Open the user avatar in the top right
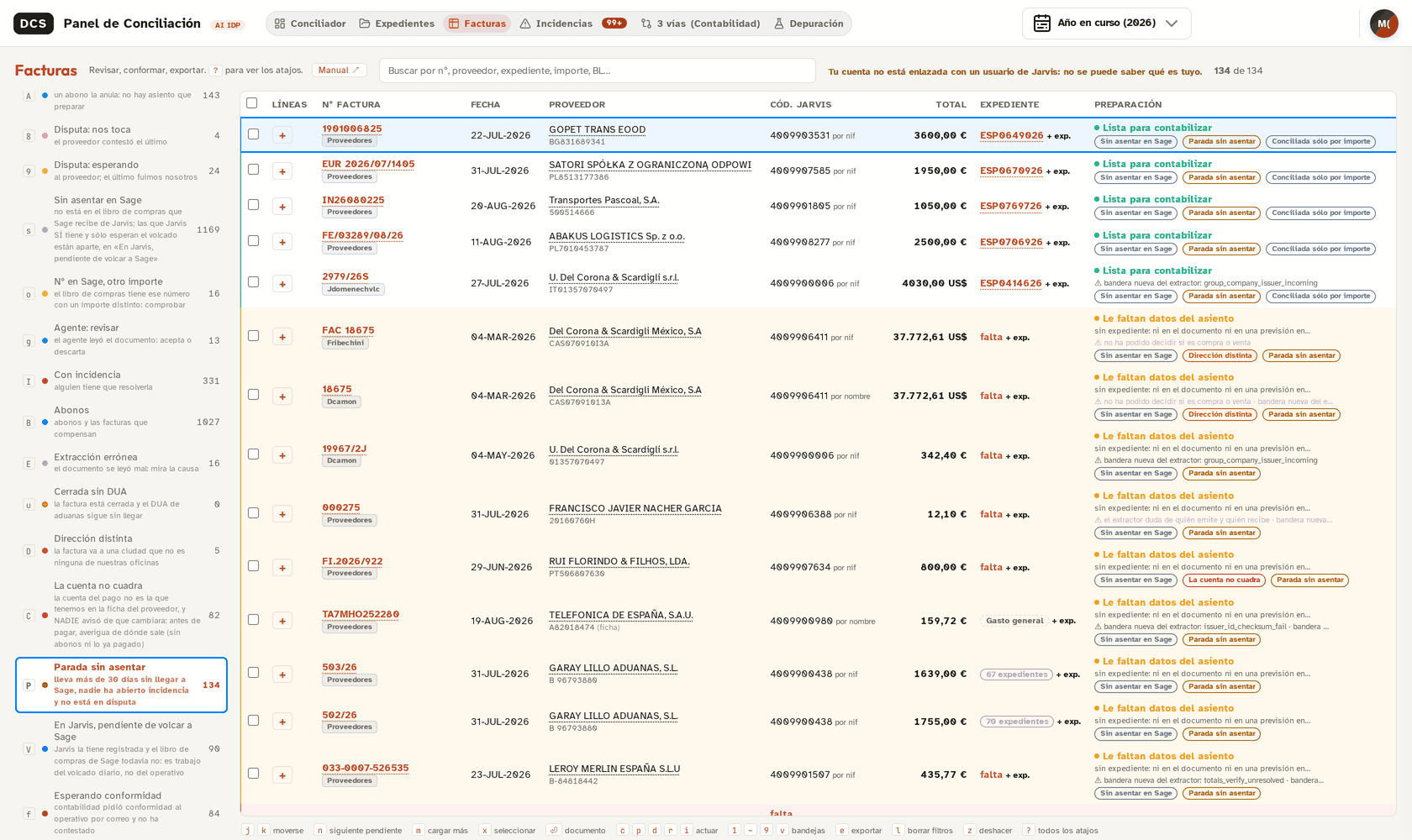Viewport: 1412px width, 840px height. tap(1383, 24)
